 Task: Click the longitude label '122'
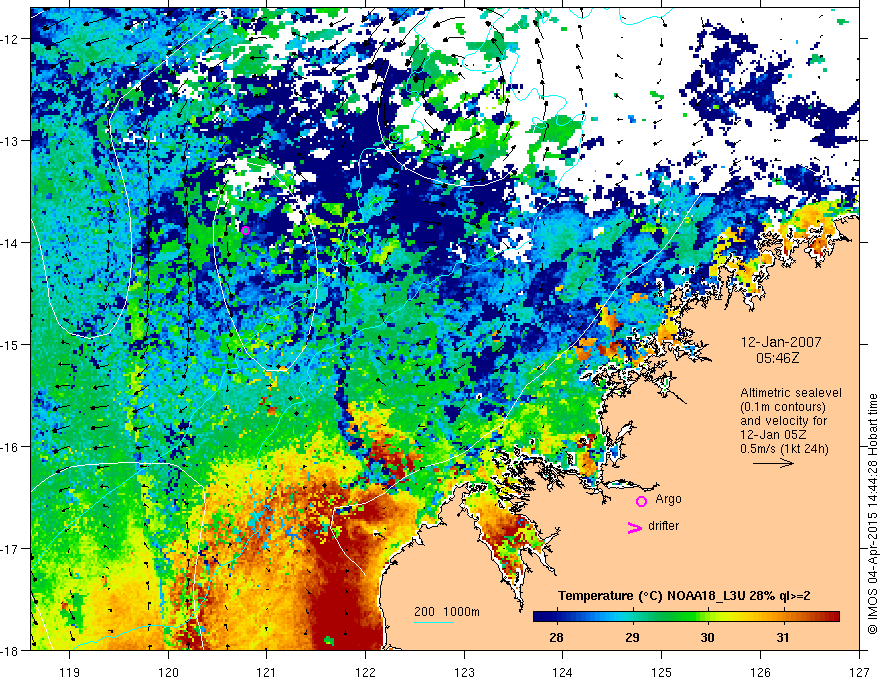[x=365, y=672]
